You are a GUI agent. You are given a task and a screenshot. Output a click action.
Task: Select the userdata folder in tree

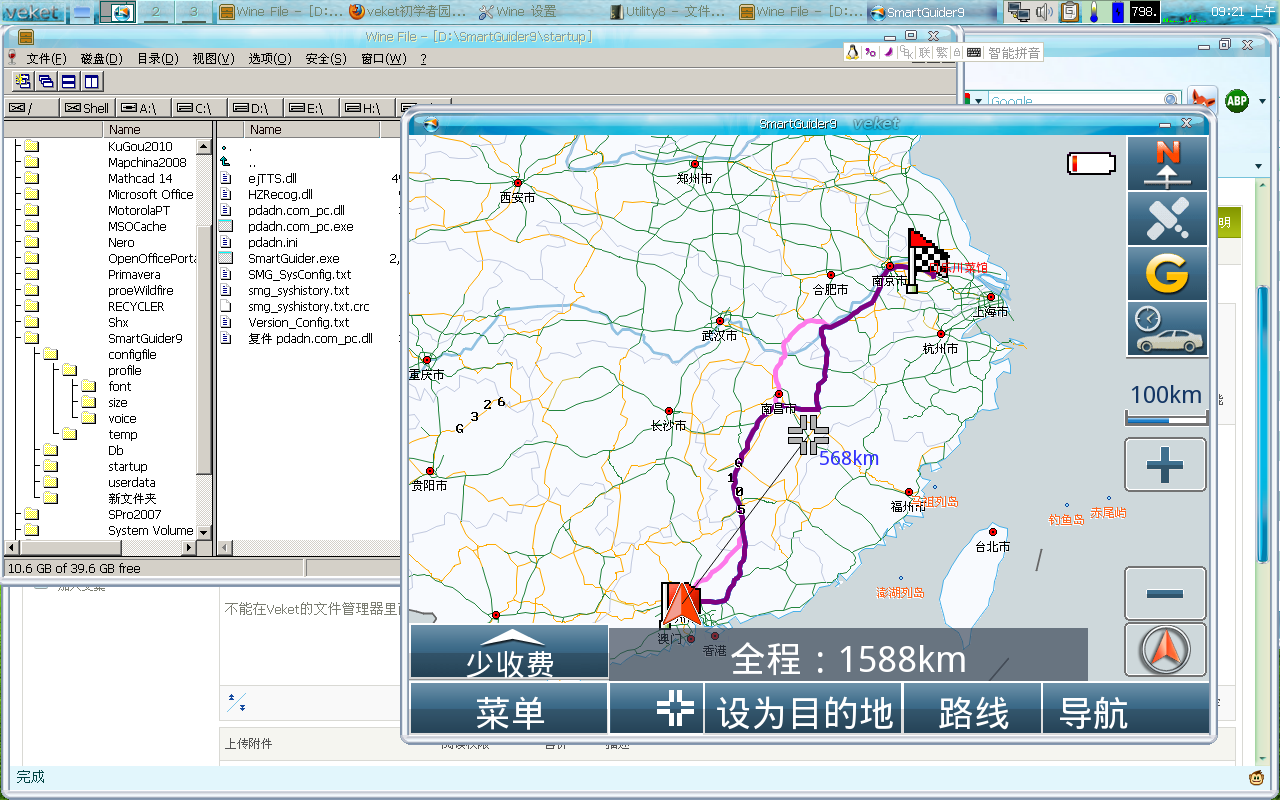pyautogui.click(x=132, y=482)
